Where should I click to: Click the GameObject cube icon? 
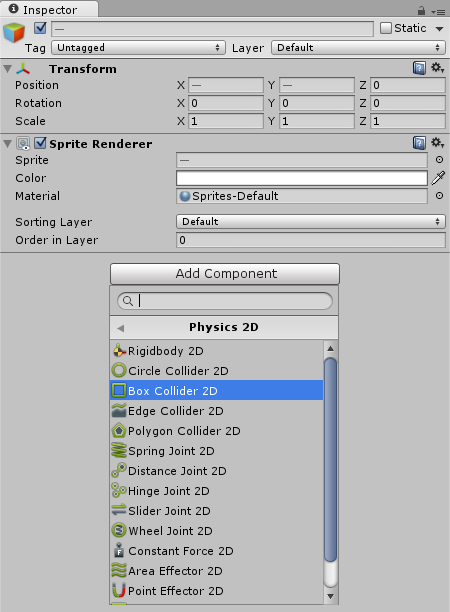tap(14, 32)
